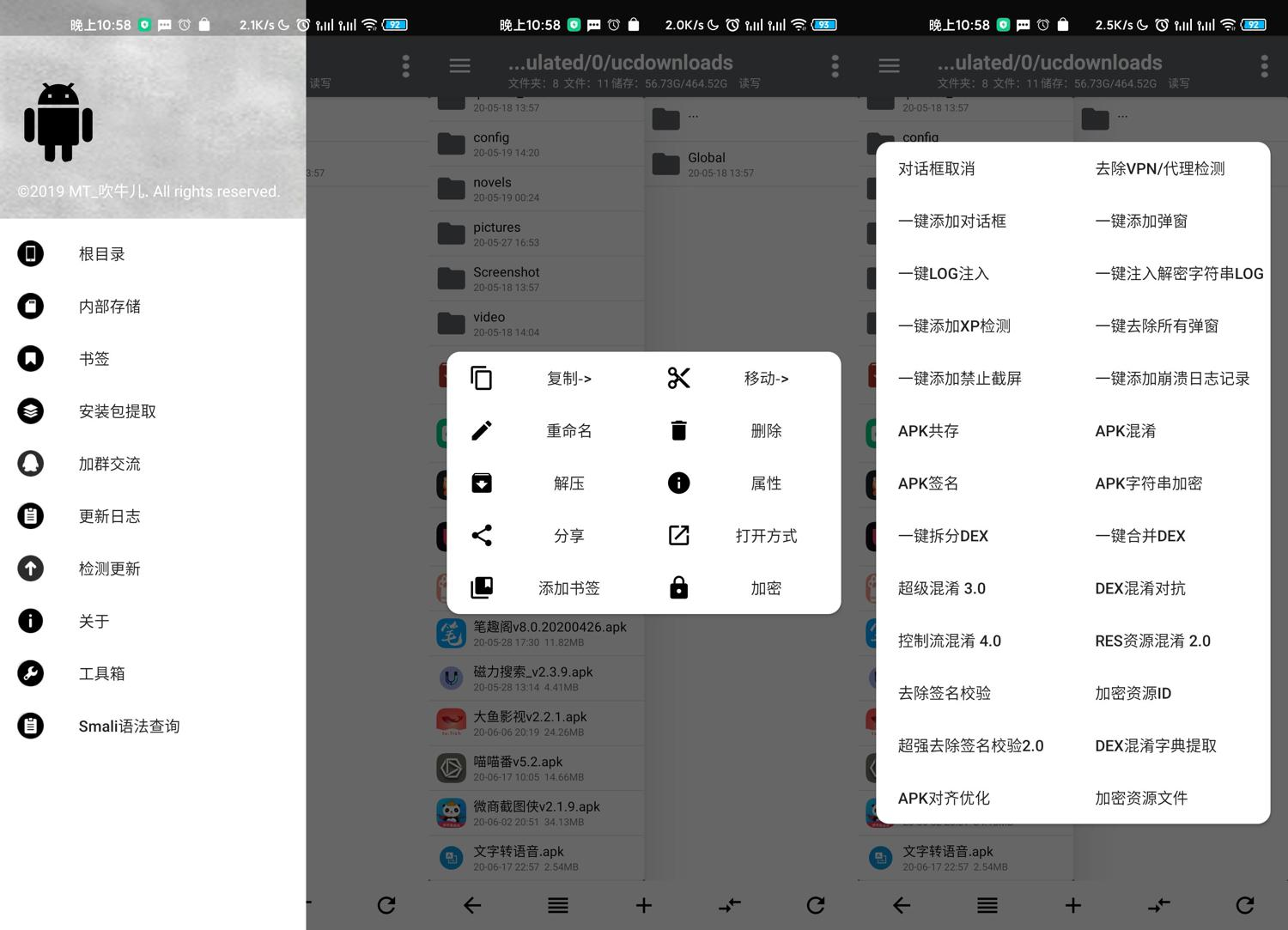Click the lock icon to encrypt (加密)
The height and width of the screenshot is (930, 1288).
click(678, 587)
